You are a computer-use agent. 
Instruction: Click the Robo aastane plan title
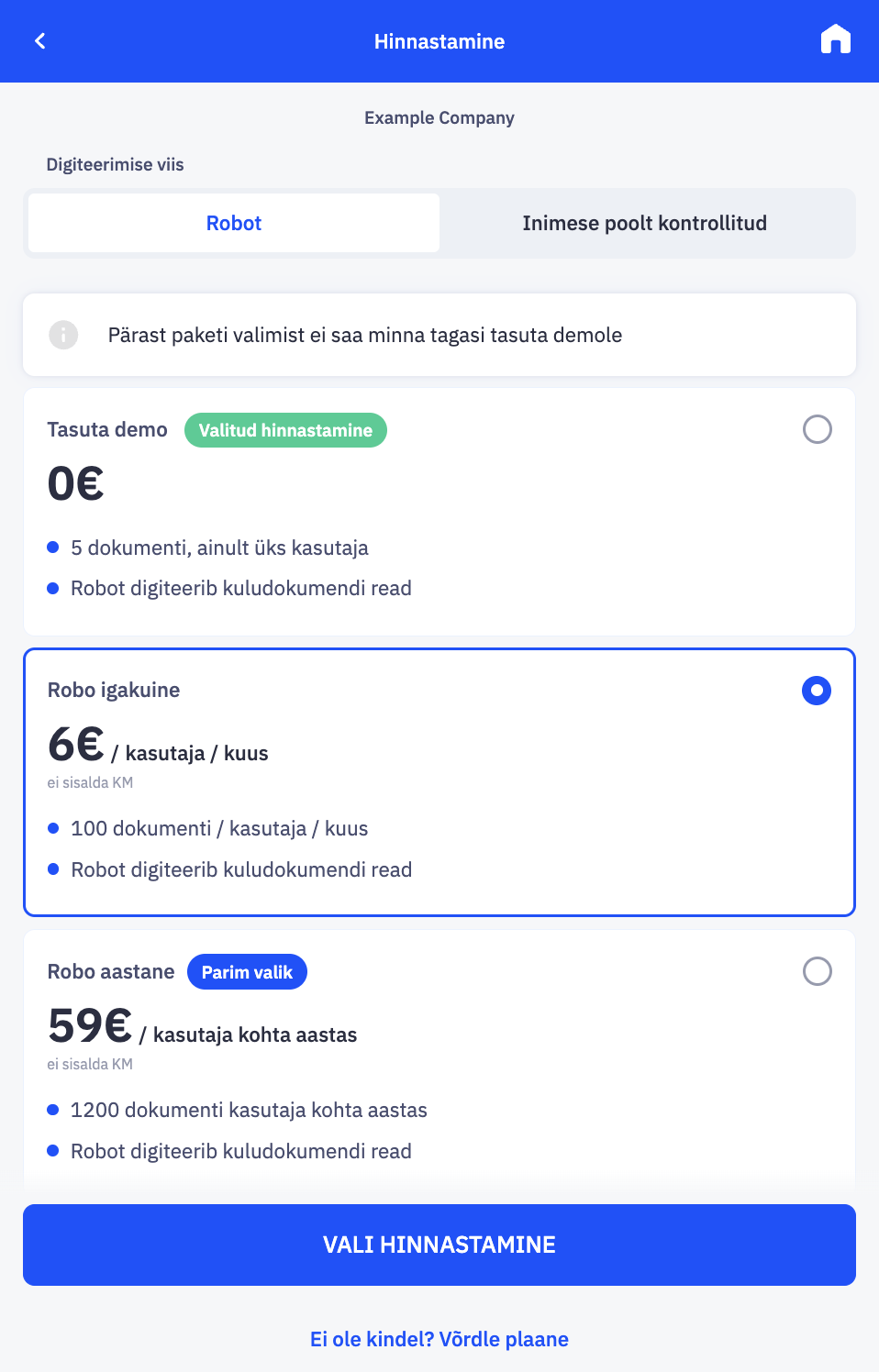pos(111,972)
